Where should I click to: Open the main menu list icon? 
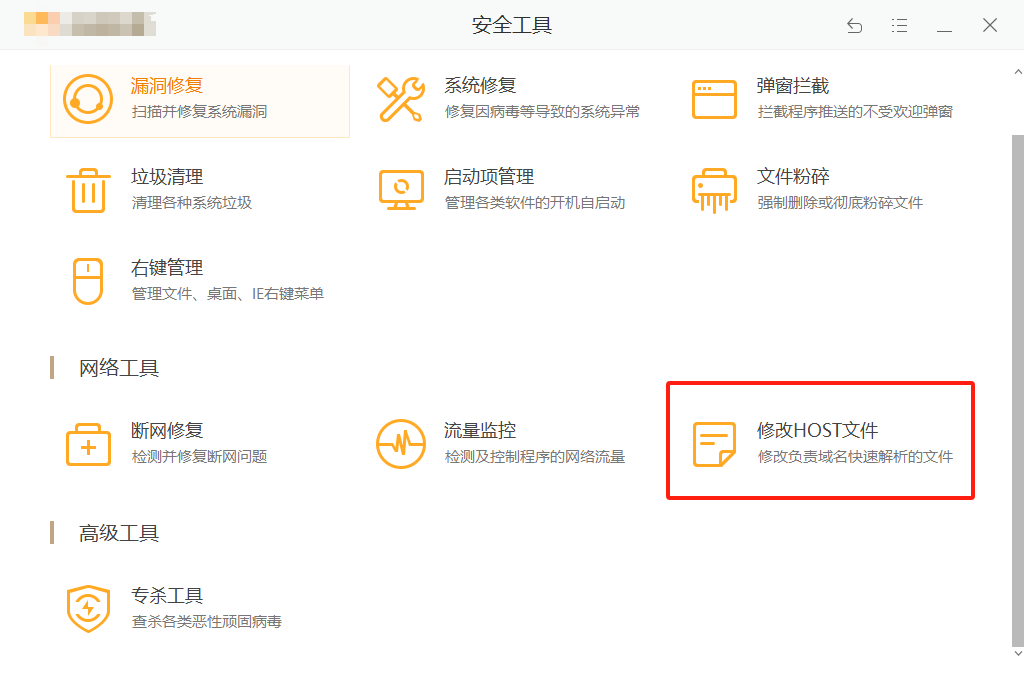click(899, 26)
